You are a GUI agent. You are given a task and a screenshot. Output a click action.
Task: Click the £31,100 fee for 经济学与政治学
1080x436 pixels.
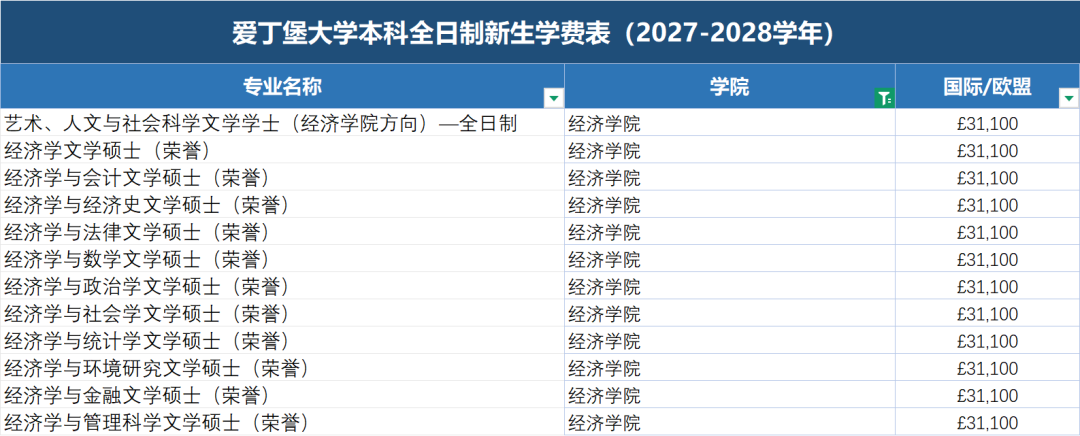point(988,287)
